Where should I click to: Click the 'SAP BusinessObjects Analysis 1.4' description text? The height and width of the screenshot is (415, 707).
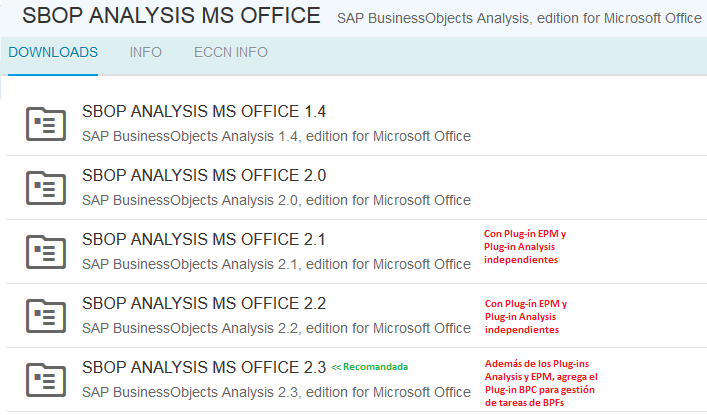pyautogui.click(x=276, y=136)
